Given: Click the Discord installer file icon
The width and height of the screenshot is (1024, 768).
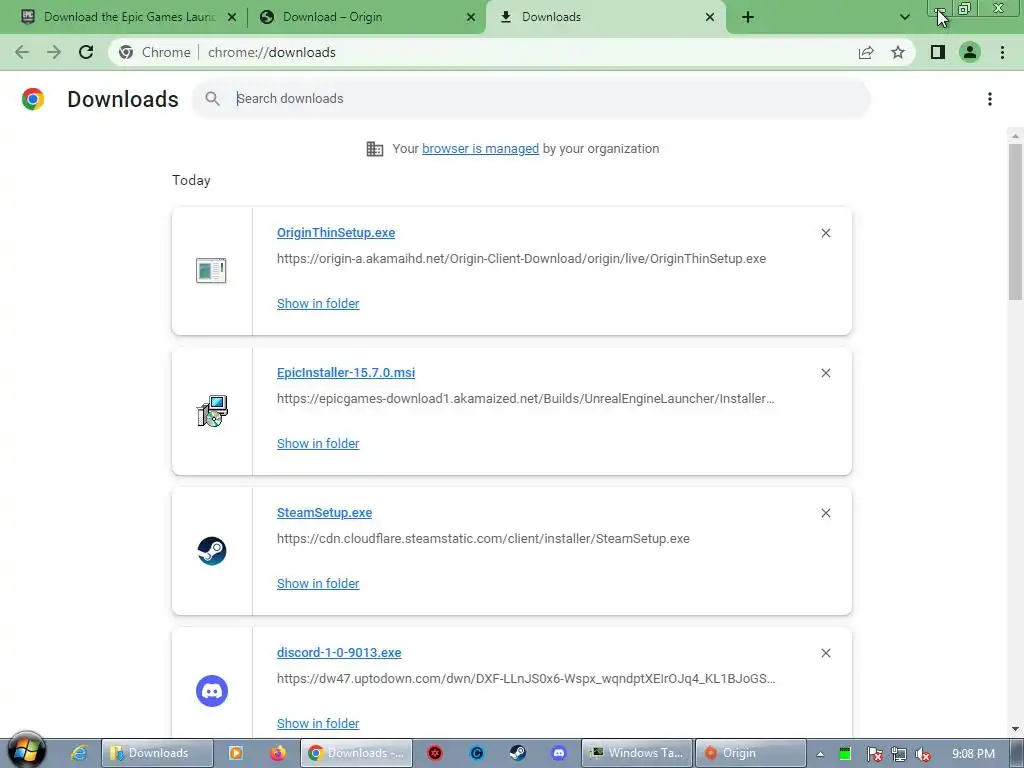Looking at the screenshot, I should tap(212, 691).
